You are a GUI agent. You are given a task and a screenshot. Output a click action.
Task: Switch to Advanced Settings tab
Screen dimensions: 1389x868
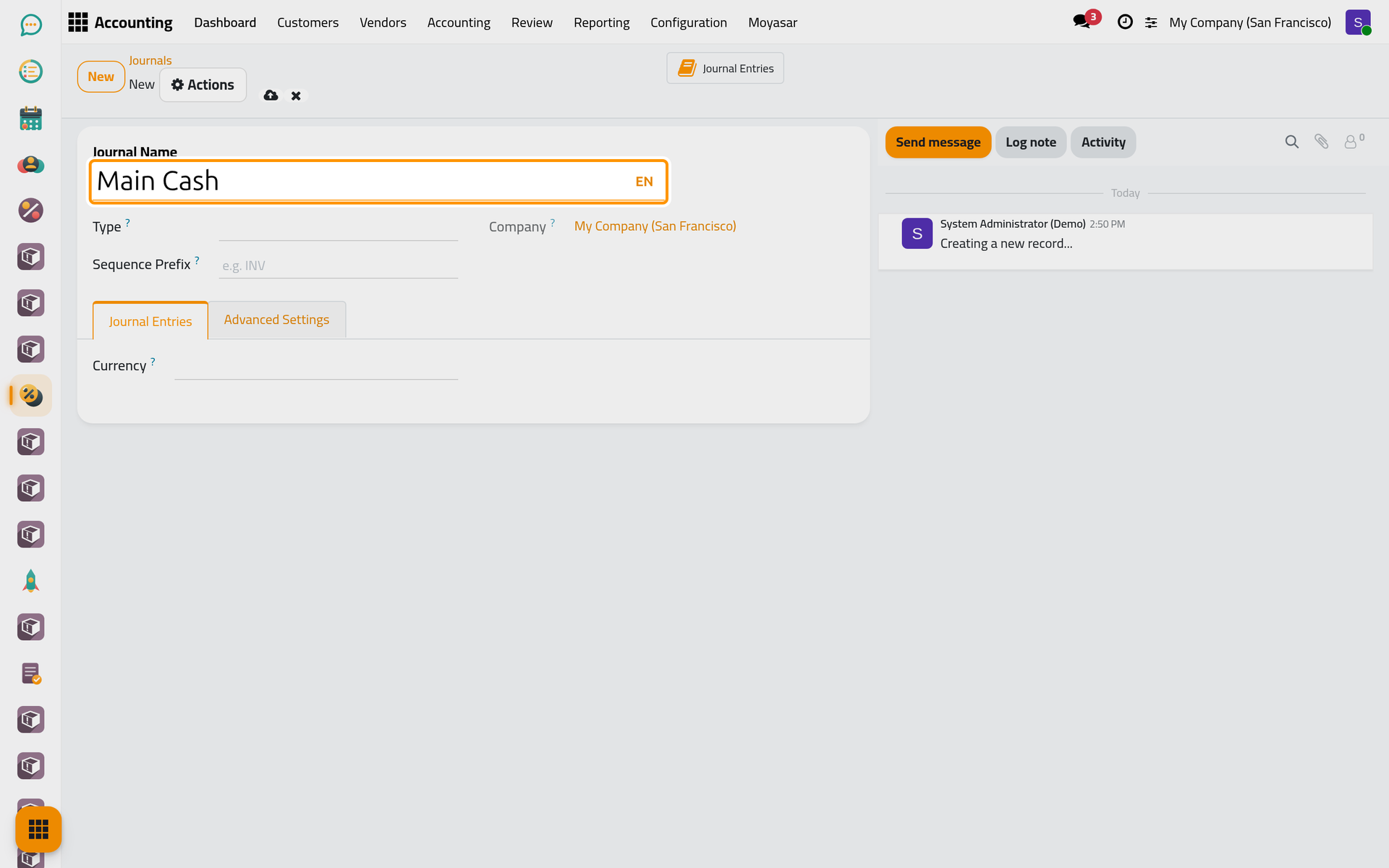coord(276,320)
